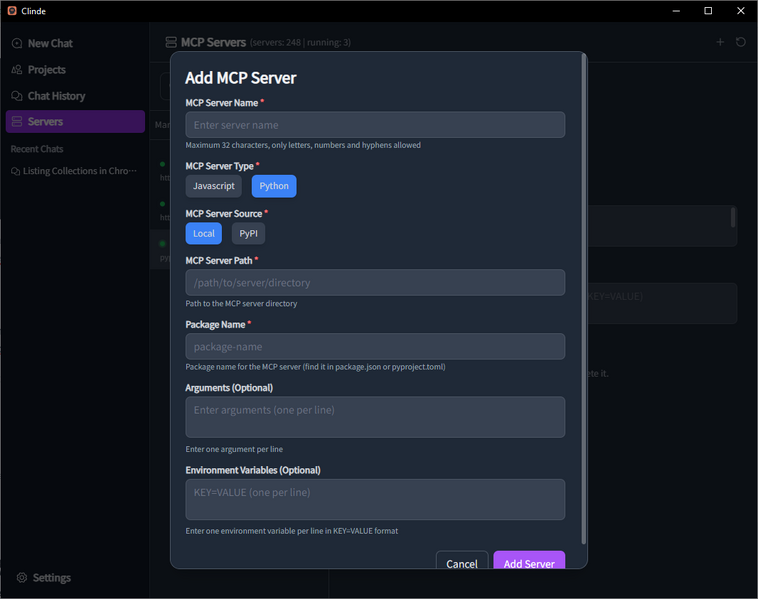Focus the Package Name field
Viewport: 758px width, 599px height.
pyautogui.click(x=375, y=346)
